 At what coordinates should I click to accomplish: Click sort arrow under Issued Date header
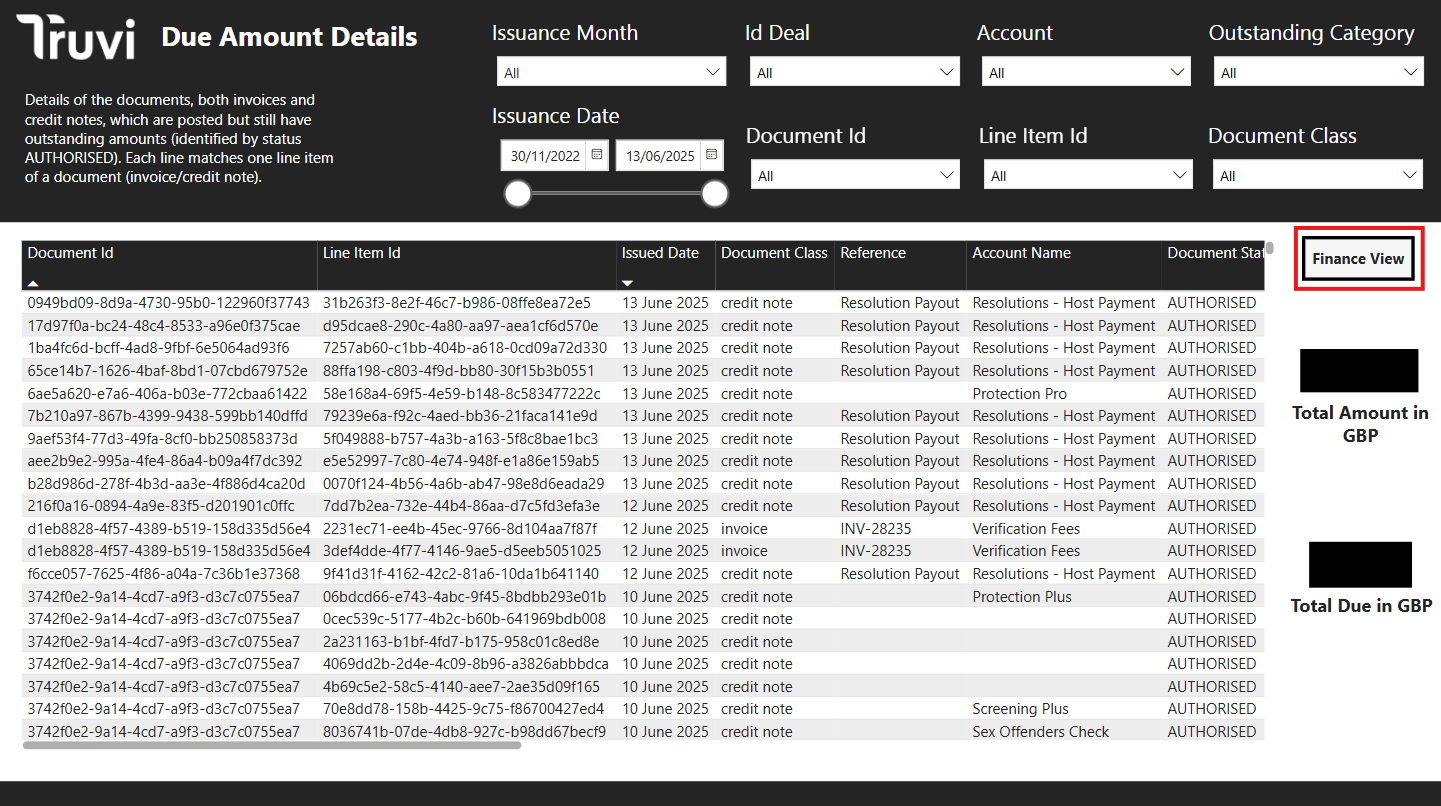tap(627, 284)
